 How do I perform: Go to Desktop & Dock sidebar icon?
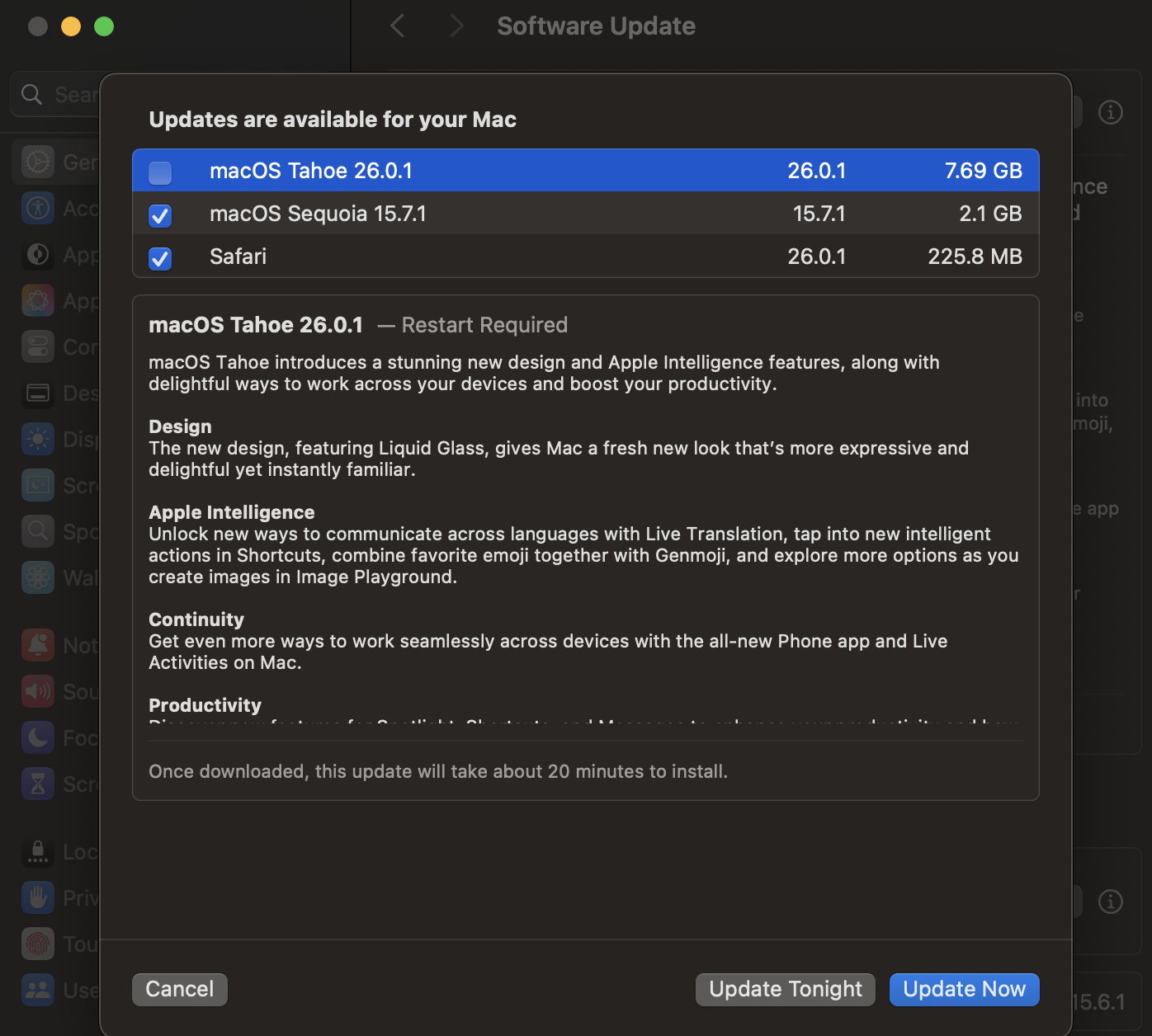pyautogui.click(x=38, y=393)
